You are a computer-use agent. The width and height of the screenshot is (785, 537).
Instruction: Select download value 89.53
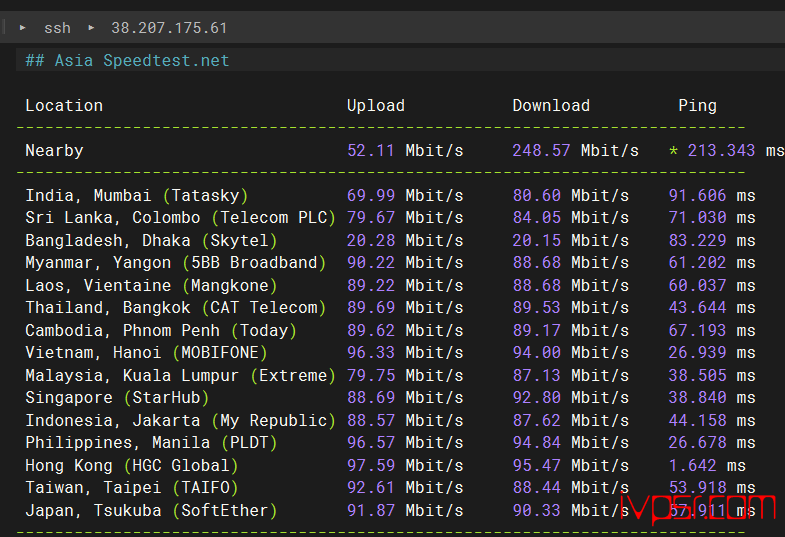pos(537,308)
